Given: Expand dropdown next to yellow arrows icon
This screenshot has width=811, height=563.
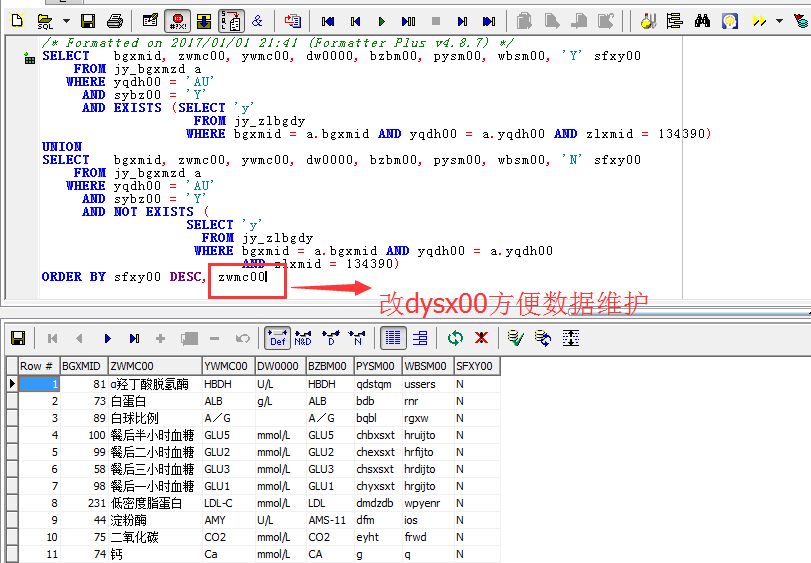Looking at the screenshot, I should 779,21.
